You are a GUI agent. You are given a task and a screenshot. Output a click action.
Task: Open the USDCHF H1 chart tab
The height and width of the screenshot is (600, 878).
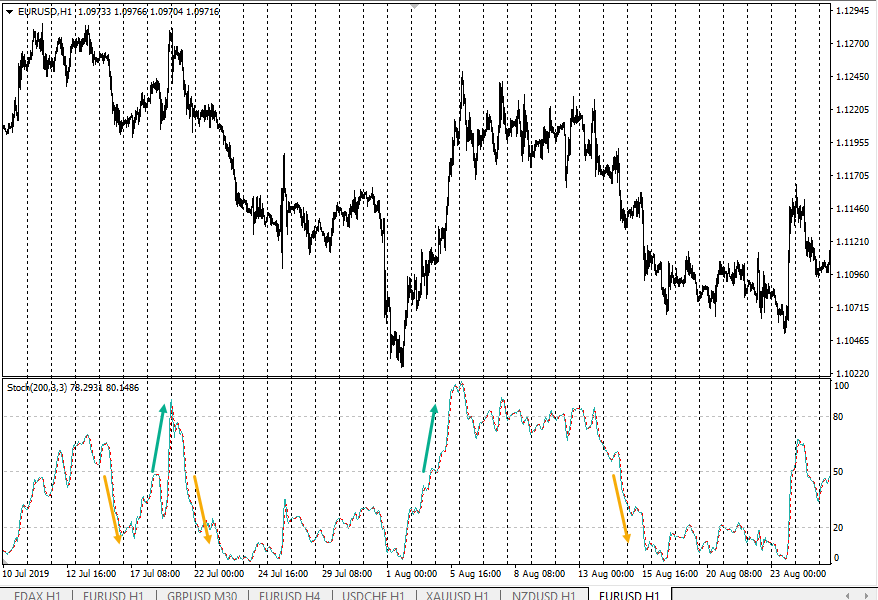(373, 595)
